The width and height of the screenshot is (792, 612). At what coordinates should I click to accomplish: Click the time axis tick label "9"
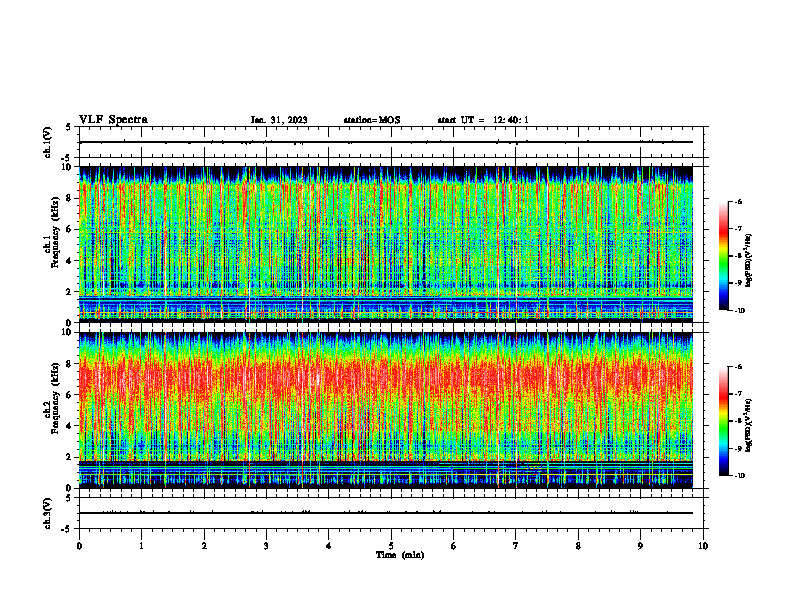click(640, 546)
